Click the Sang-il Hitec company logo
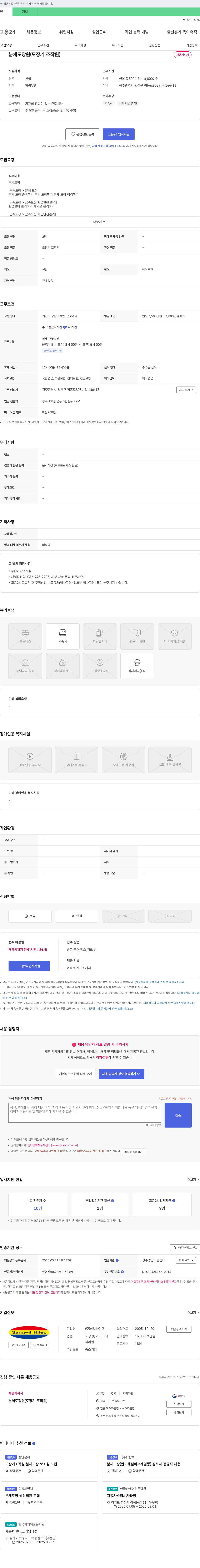Image resolution: width=200 pixels, height=1568 pixels. pyautogui.click(x=29, y=1332)
